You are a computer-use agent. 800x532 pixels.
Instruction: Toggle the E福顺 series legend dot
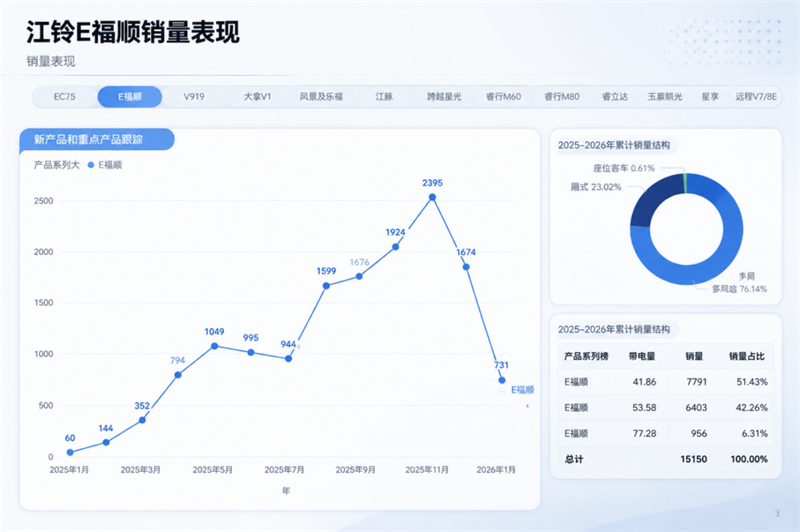91,165
